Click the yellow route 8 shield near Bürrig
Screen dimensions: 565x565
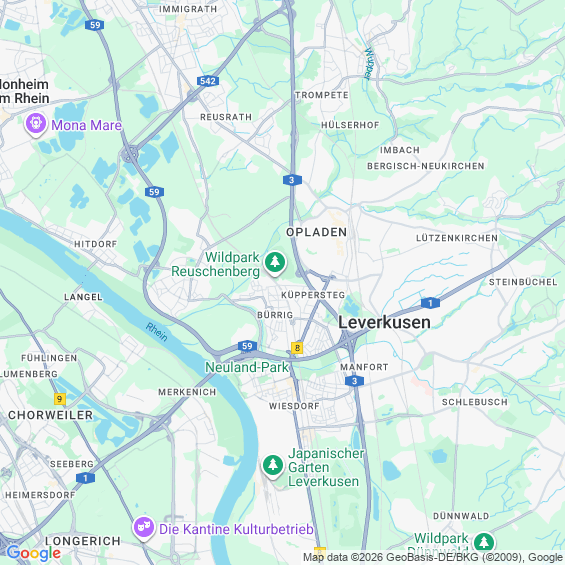[297, 348]
